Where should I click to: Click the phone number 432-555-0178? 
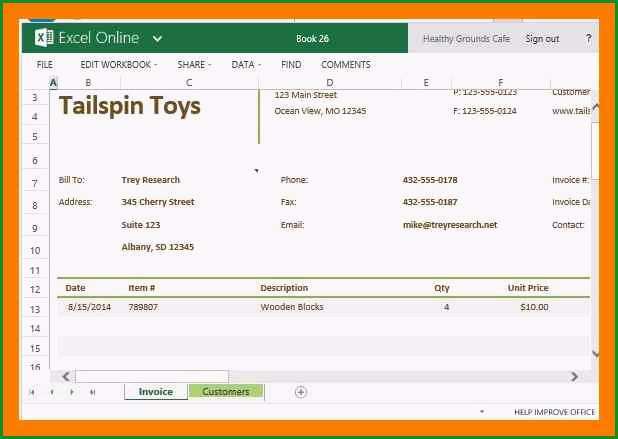430,180
